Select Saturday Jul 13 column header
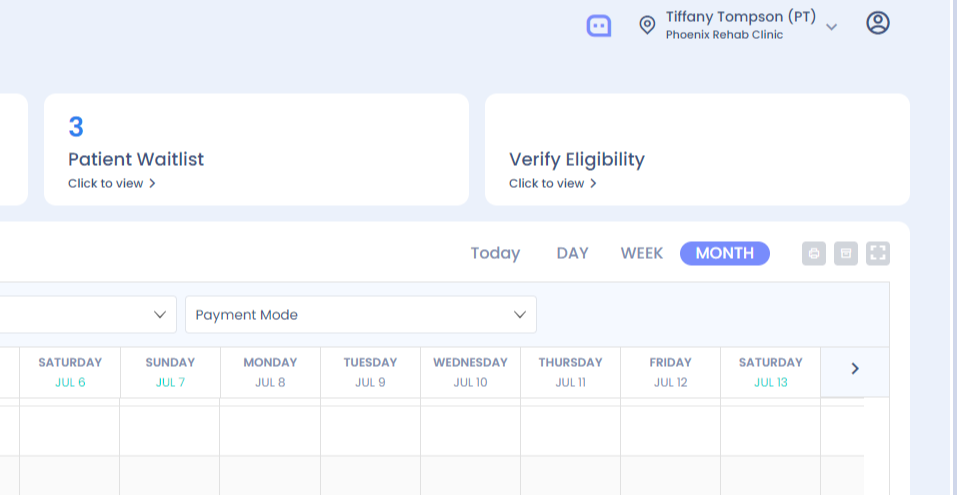Image resolution: width=960 pixels, height=495 pixels. click(x=770, y=372)
